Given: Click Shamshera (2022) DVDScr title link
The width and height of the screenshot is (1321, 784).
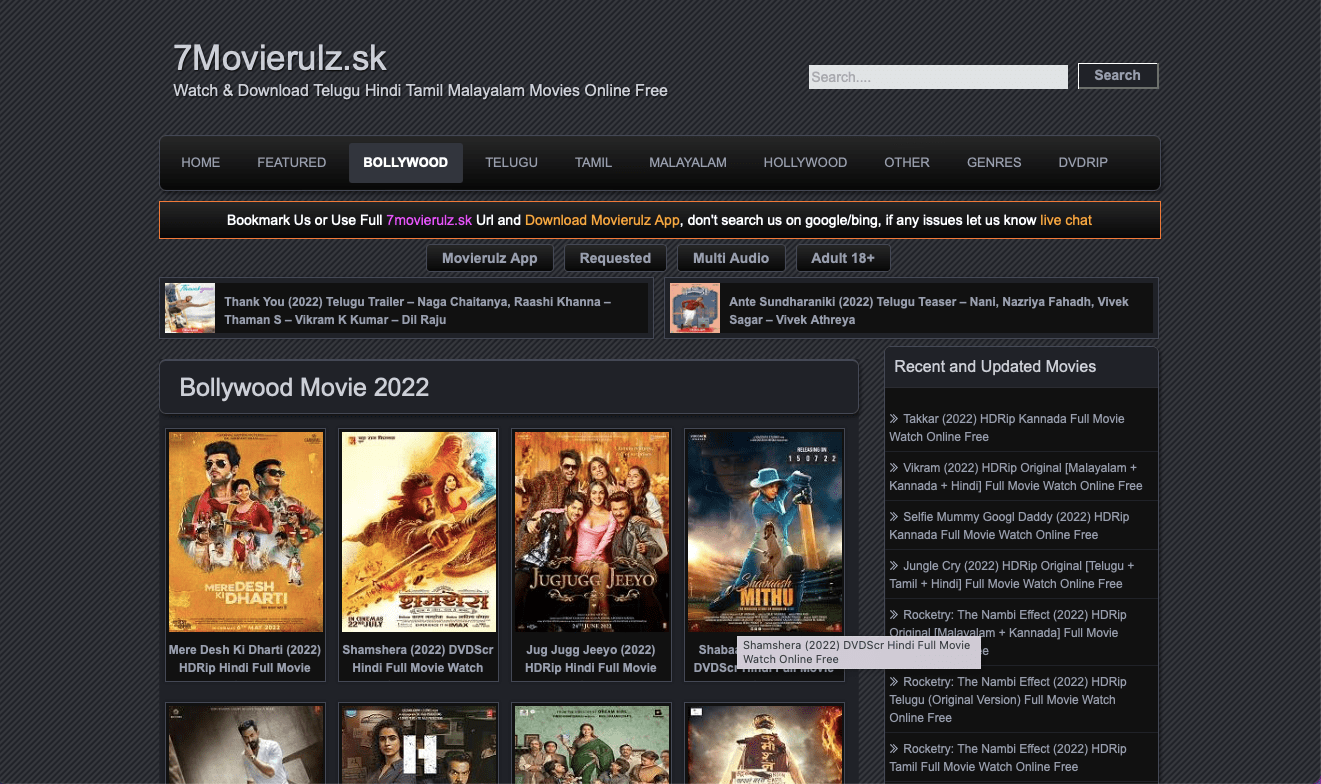Looking at the screenshot, I should click(x=418, y=658).
